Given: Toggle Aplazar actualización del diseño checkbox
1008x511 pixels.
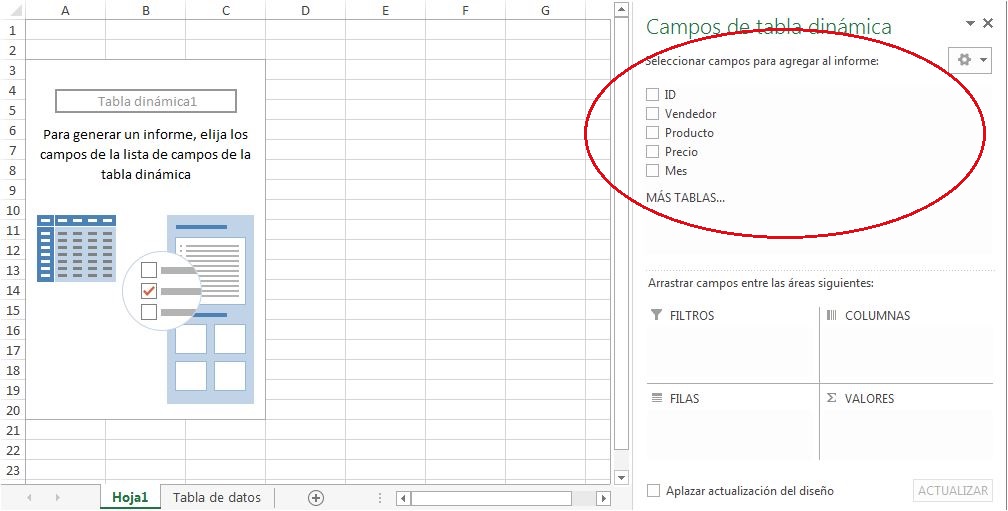Looking at the screenshot, I should pyautogui.click(x=653, y=490).
